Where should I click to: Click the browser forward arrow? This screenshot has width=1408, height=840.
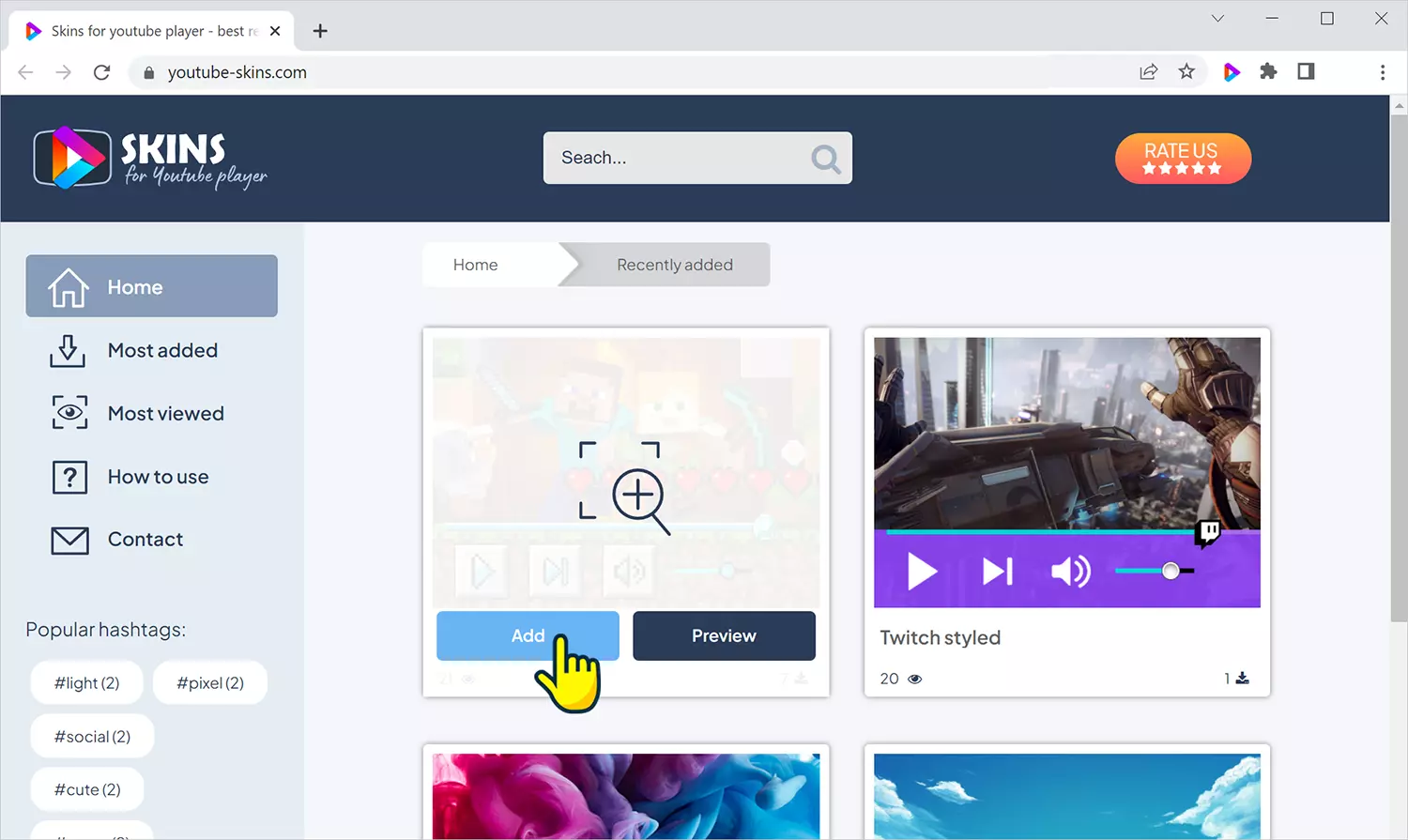pyautogui.click(x=64, y=72)
